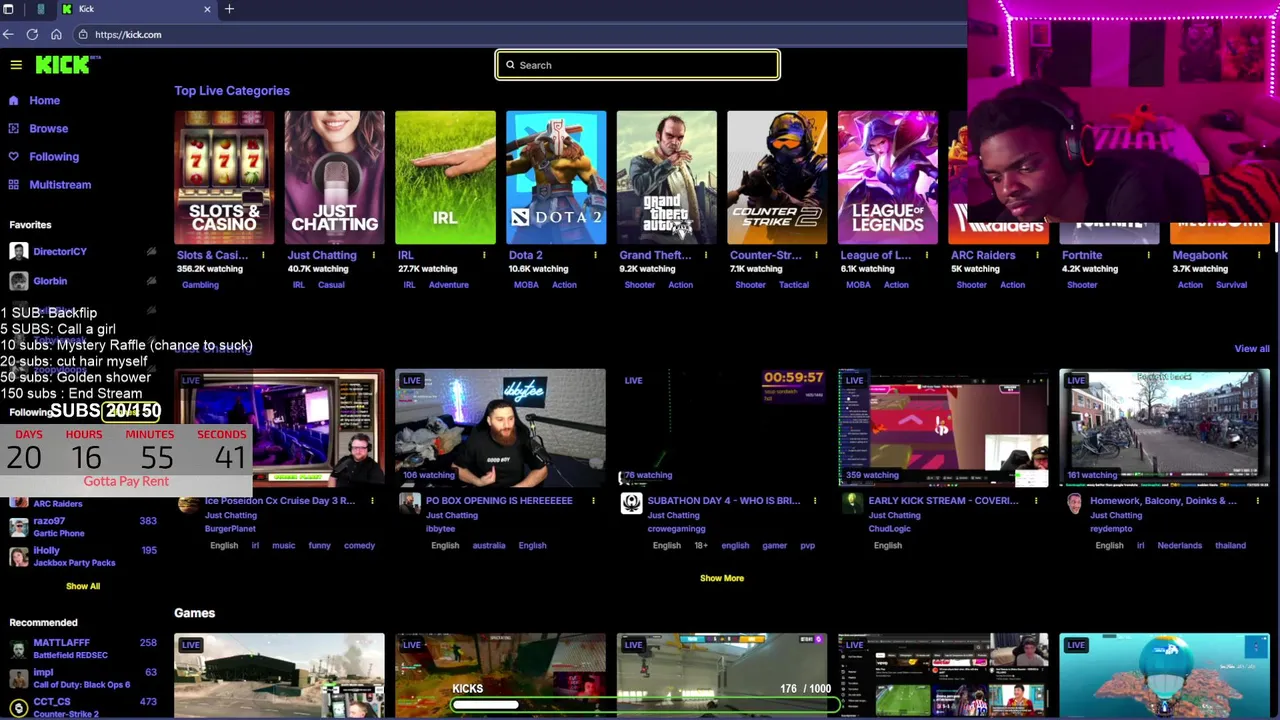
Task: Open Home in the sidebar
Action: 44,101
